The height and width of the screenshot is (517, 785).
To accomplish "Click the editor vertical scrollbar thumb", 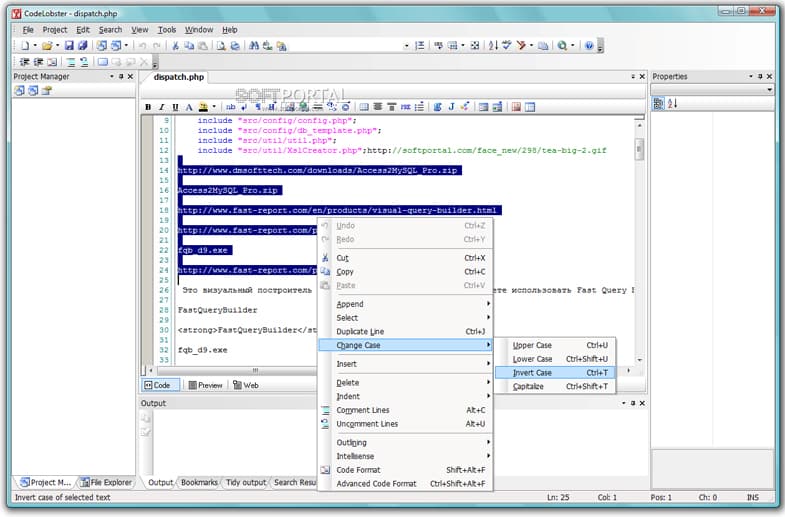I will (x=639, y=149).
